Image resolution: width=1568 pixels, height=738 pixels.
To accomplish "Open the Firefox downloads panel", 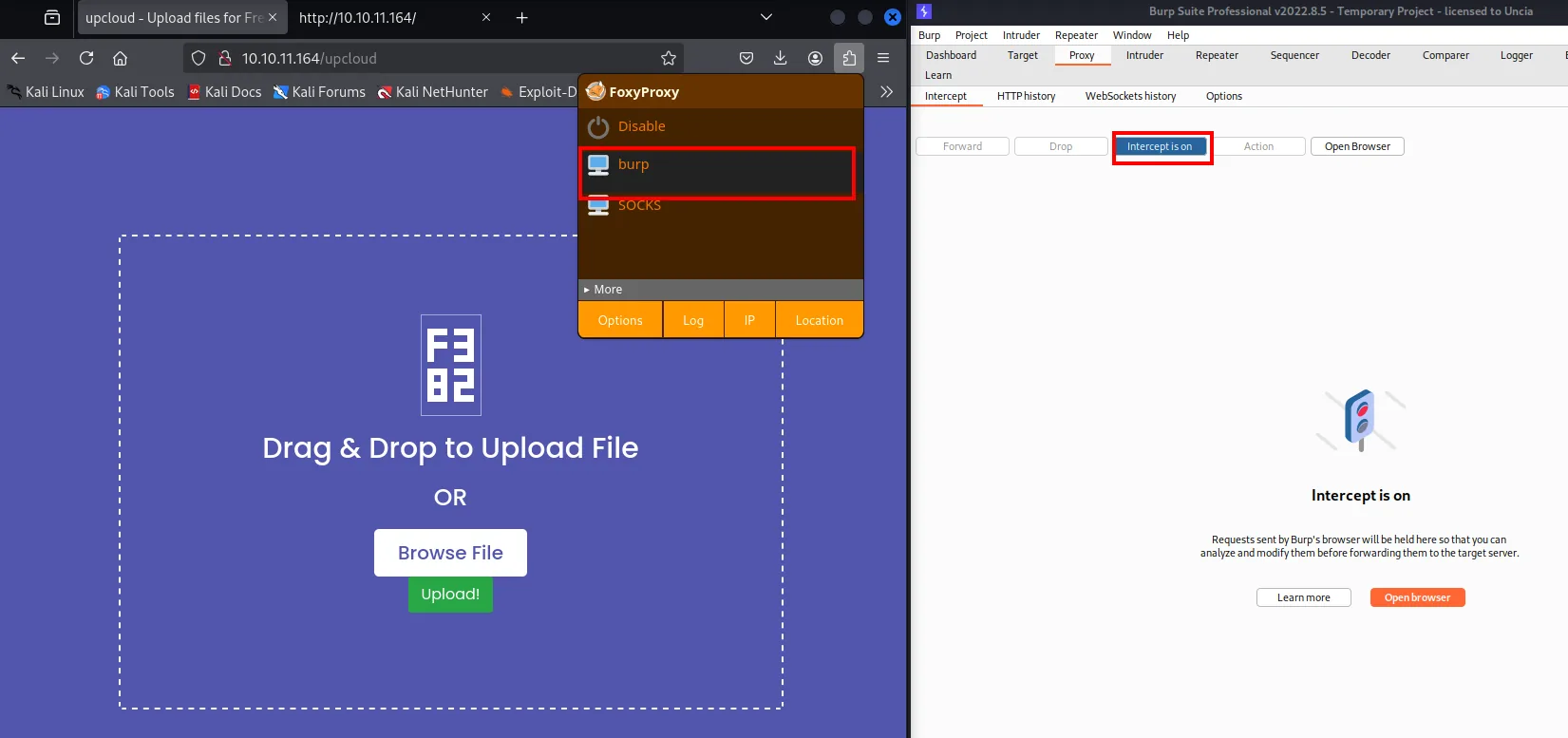I will click(780, 58).
